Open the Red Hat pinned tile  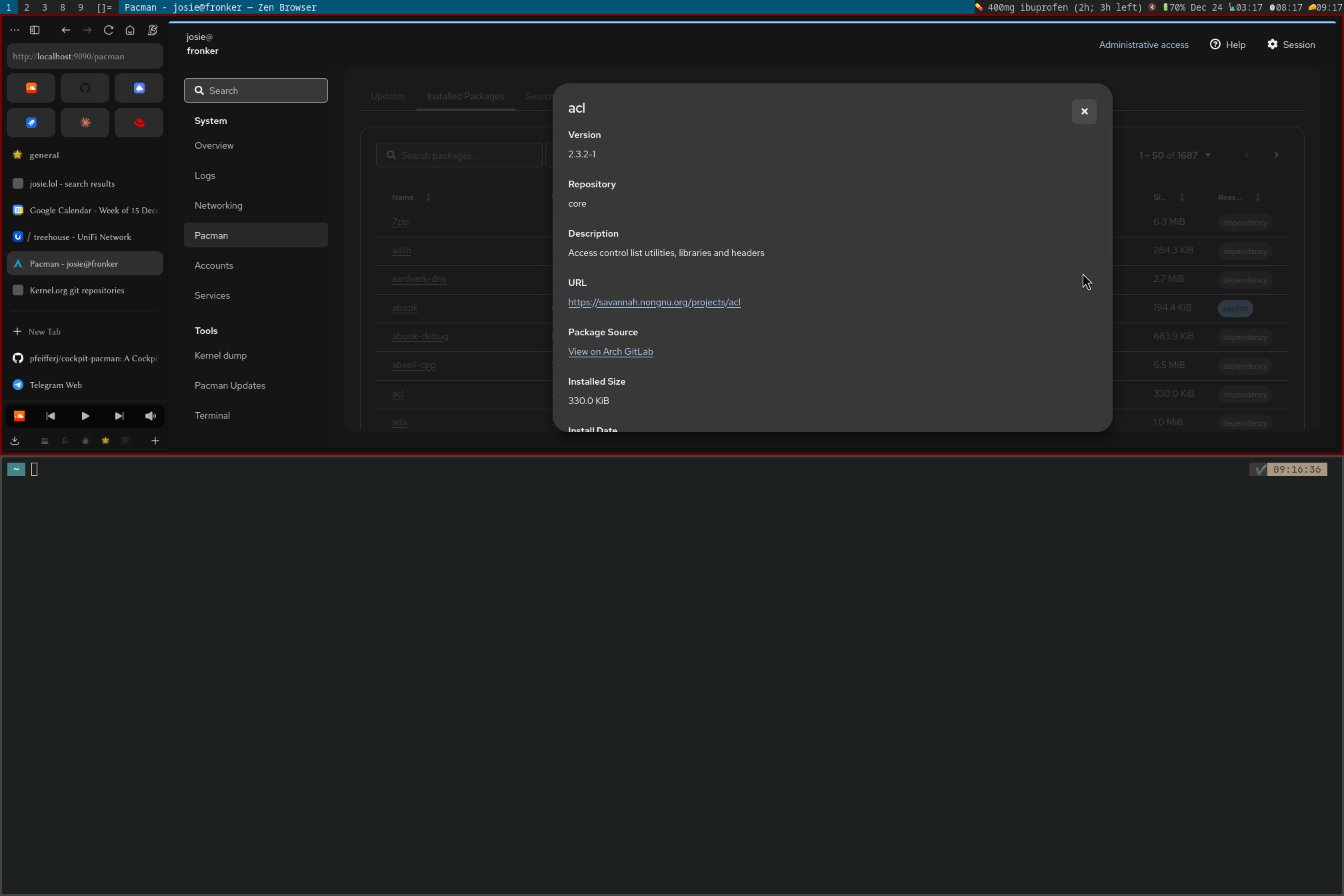tap(139, 123)
